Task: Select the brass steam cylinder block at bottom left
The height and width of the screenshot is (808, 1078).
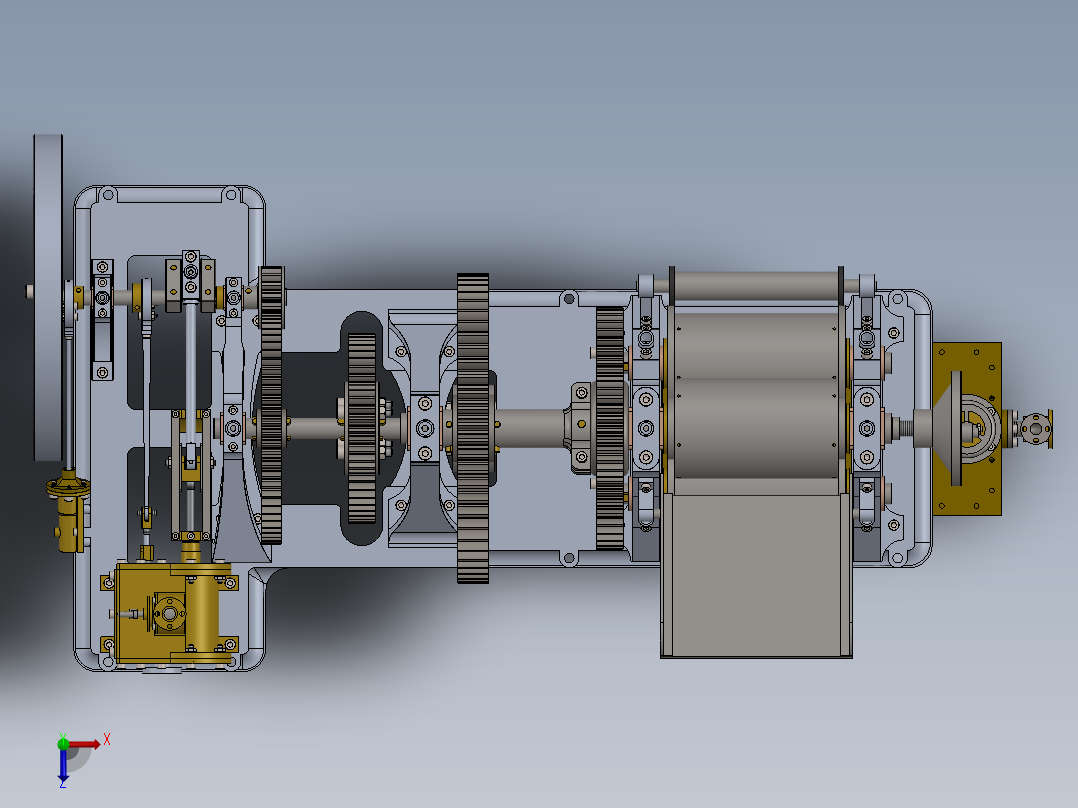Action: coord(168,613)
